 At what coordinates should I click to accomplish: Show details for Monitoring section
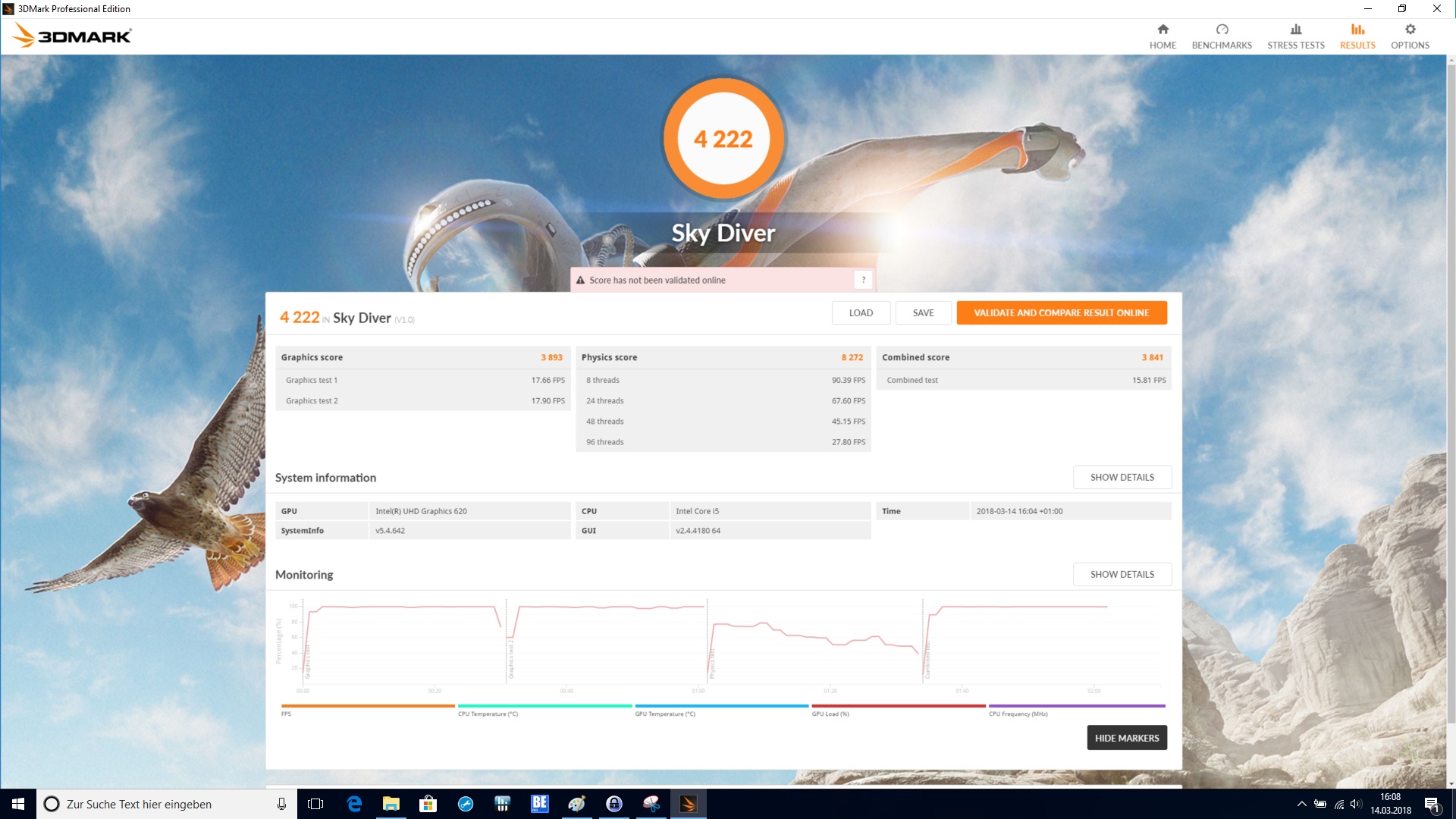click(x=1122, y=574)
